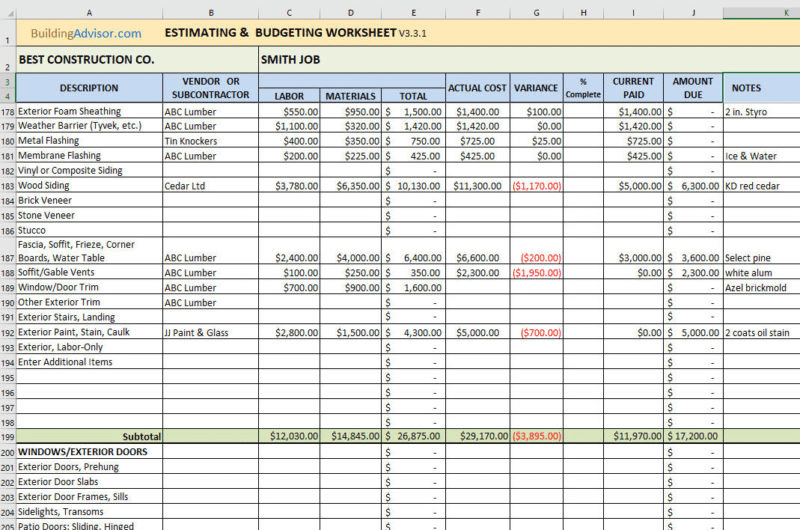800x530 pixels.
Task: Select the Cedar Ltd vendor cell
Action: coord(211,186)
